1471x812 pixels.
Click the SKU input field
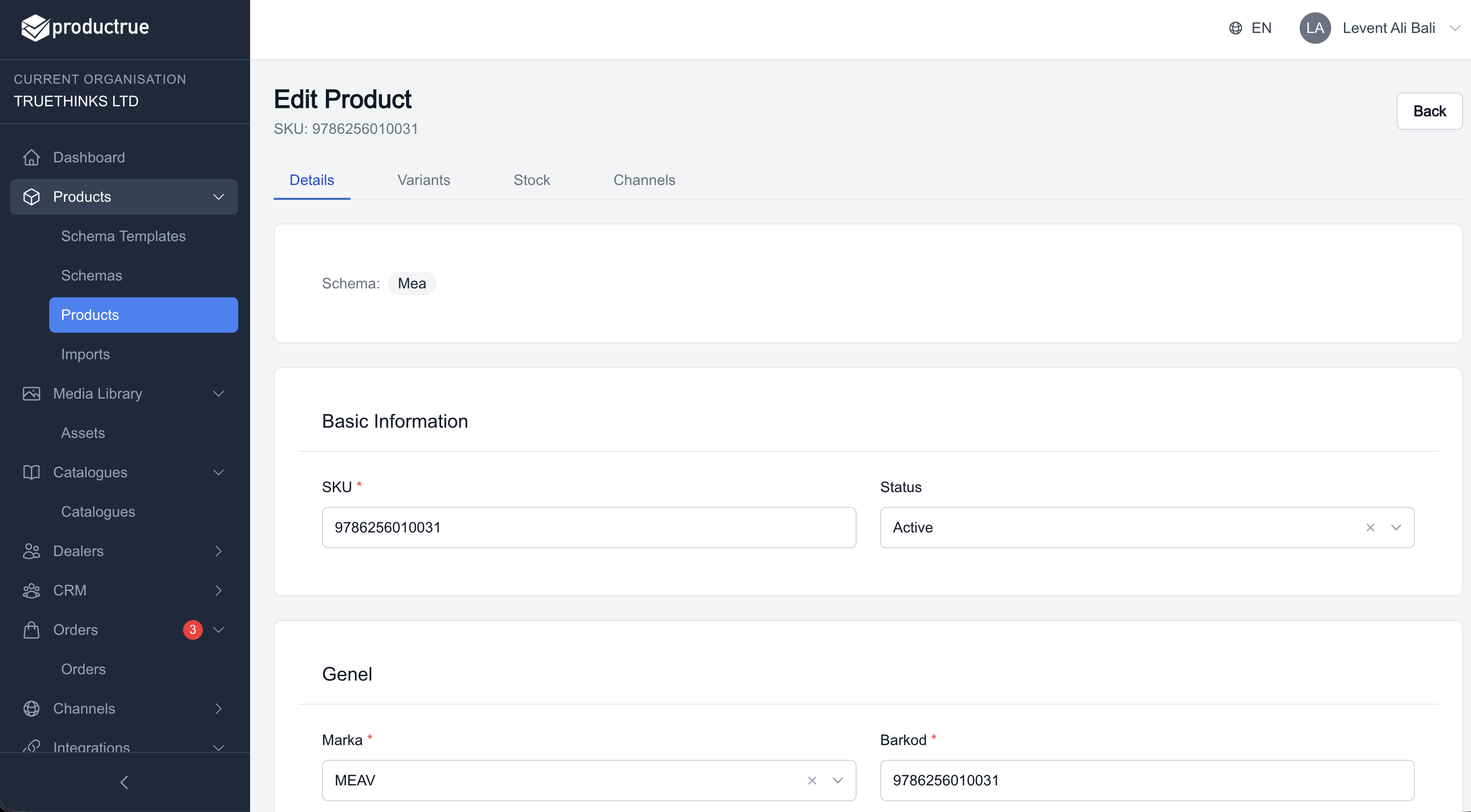click(x=588, y=527)
